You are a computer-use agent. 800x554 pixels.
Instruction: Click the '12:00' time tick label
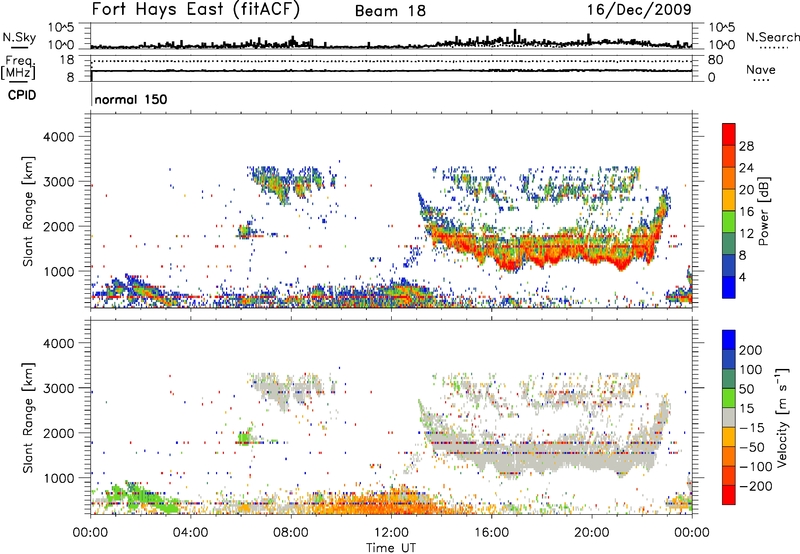click(x=391, y=532)
